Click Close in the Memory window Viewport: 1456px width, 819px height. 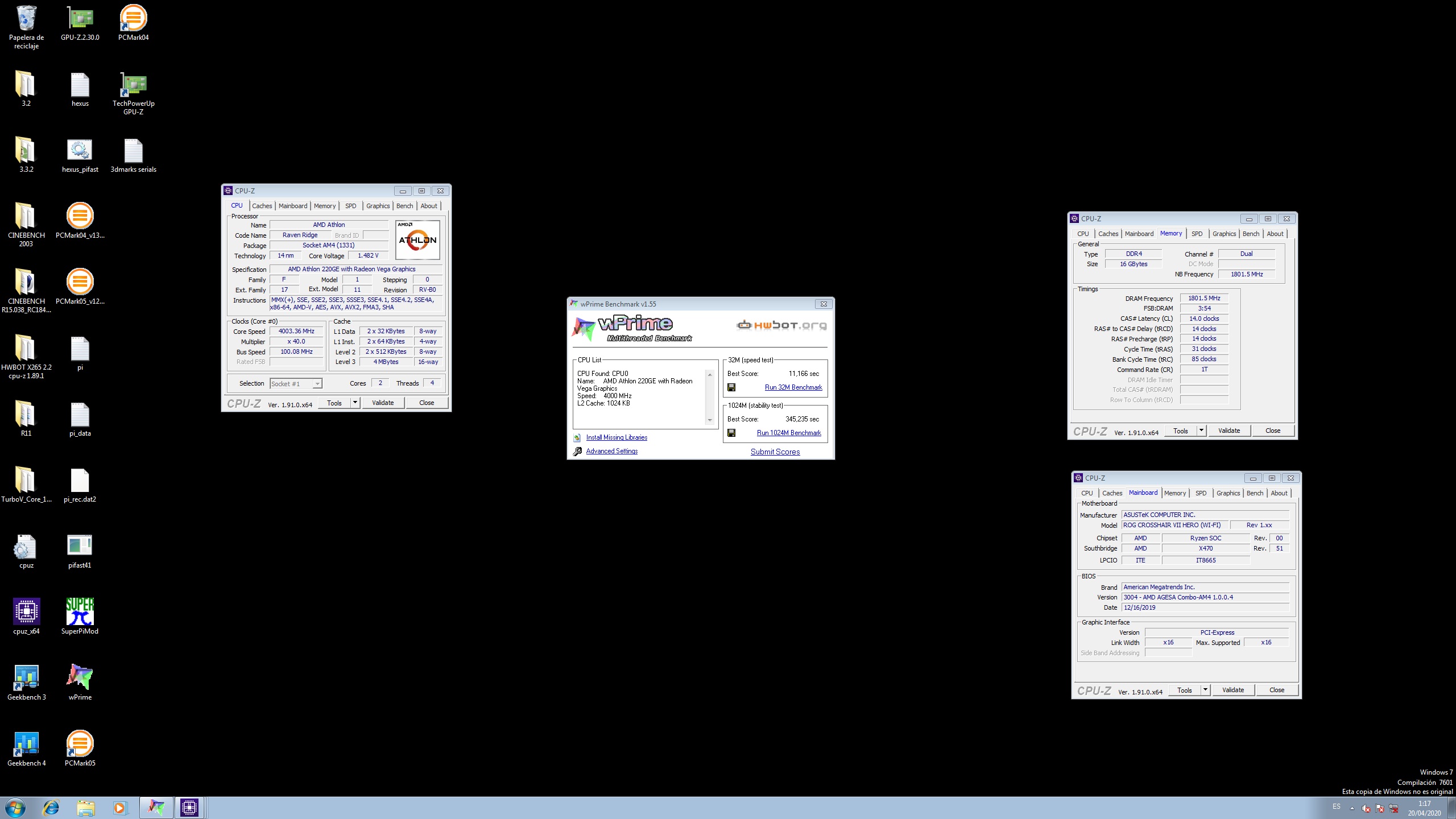tap(1273, 431)
